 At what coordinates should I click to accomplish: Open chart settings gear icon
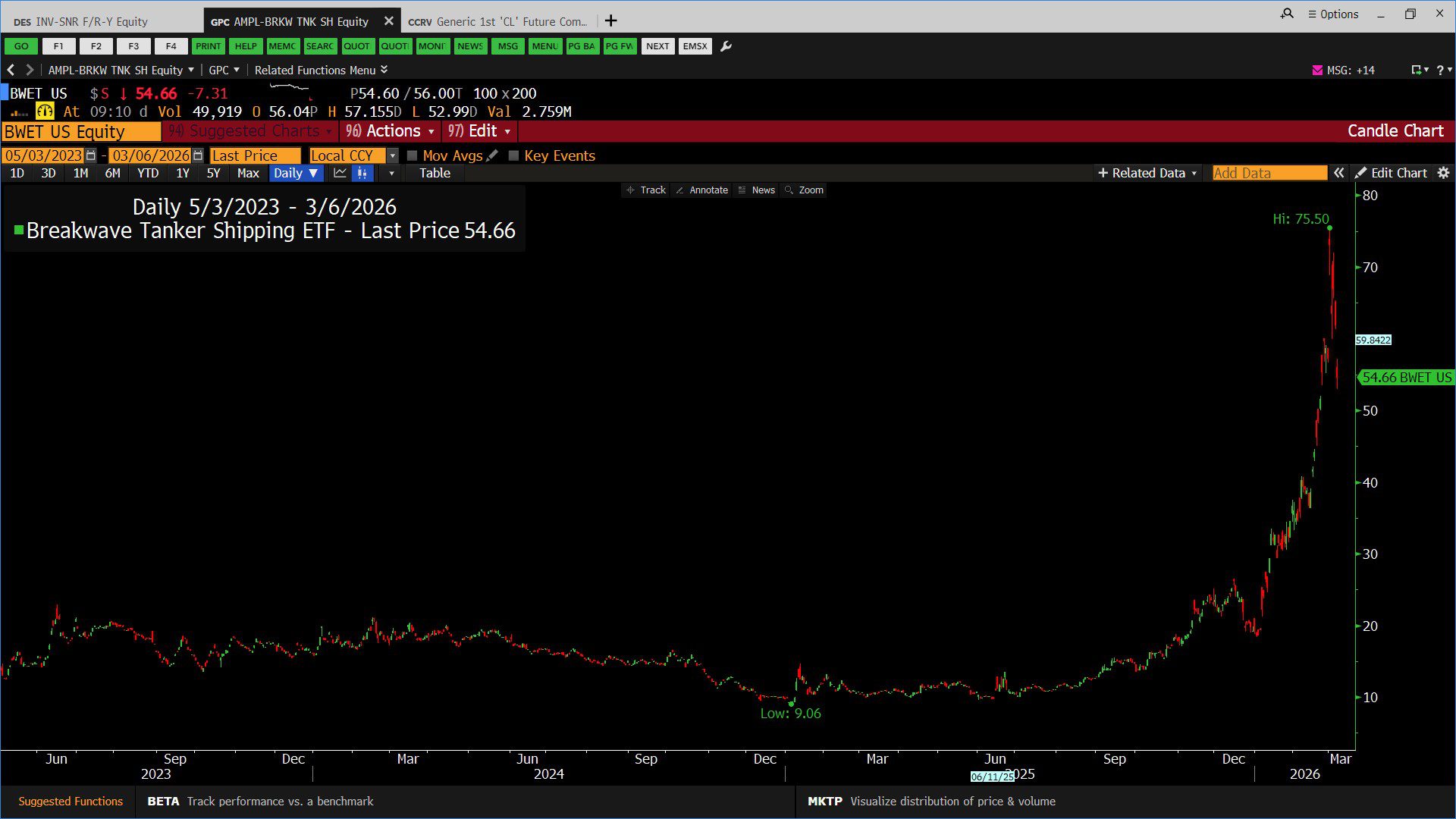click(1443, 173)
